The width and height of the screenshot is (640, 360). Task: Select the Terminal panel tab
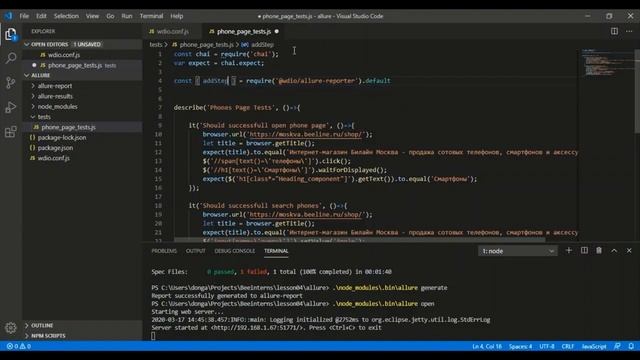[x=276, y=251]
